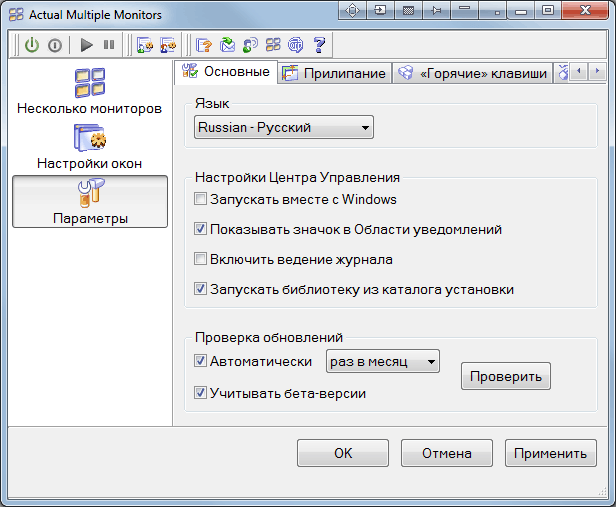Click the four-monitors toolbar icon
The height and width of the screenshot is (507, 616).
(273, 44)
